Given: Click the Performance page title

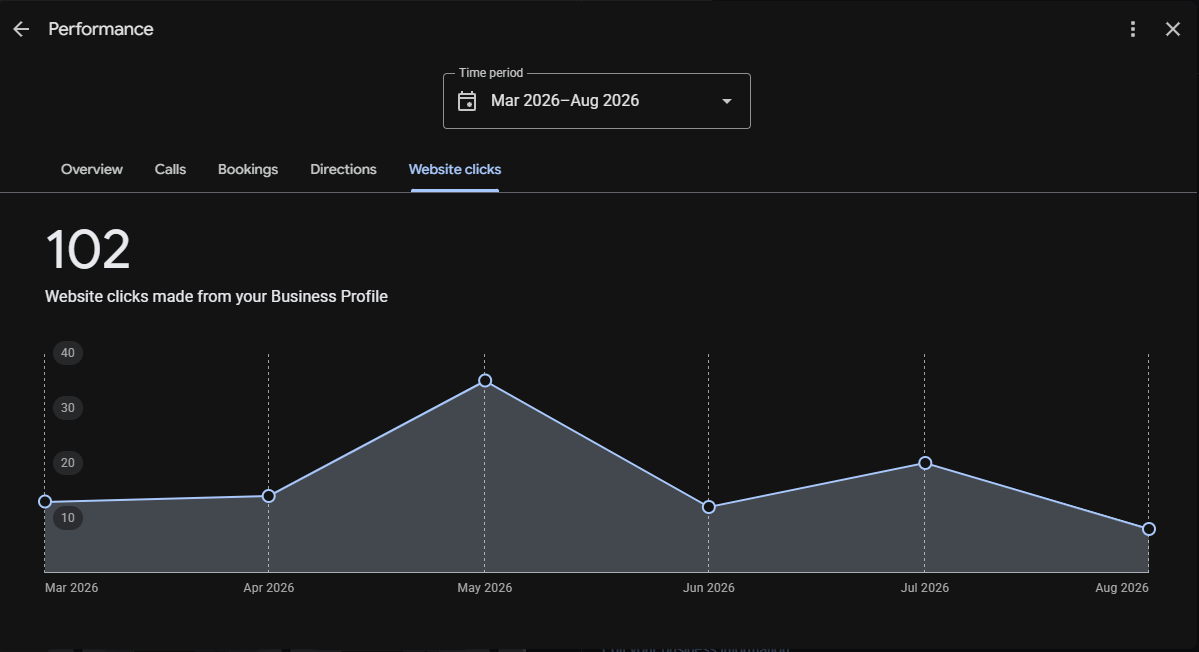Looking at the screenshot, I should coord(101,29).
